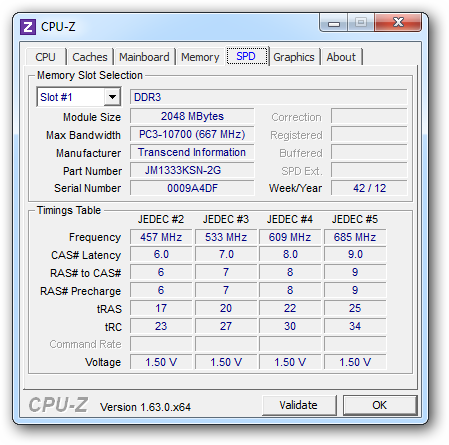Click the Validate button

(x=299, y=405)
